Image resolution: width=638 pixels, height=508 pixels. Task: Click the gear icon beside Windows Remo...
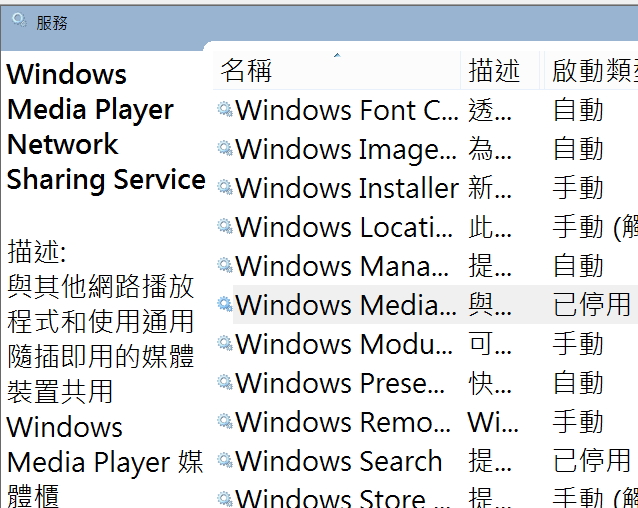pos(225,421)
